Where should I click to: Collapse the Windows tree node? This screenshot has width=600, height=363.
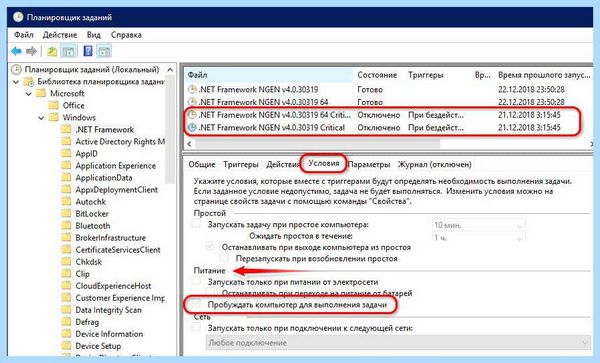[x=41, y=117]
